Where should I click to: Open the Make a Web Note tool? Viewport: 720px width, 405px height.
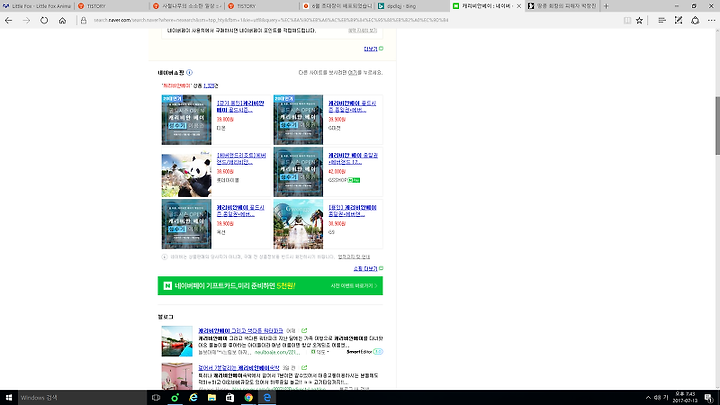click(x=678, y=20)
